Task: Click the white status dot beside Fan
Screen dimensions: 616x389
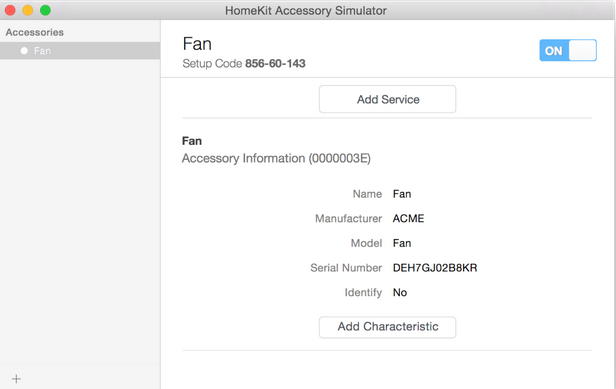Action: coord(24,51)
